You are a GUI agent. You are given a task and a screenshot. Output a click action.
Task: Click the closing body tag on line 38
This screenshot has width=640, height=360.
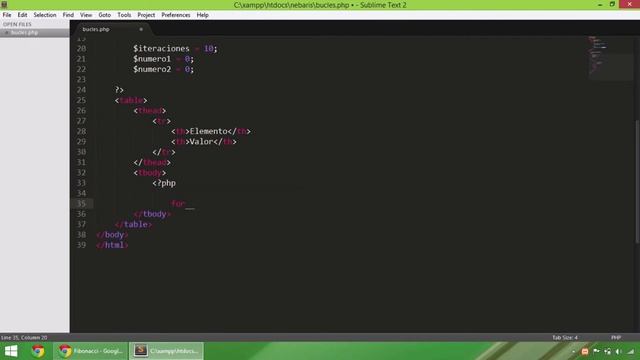pyautogui.click(x=112, y=235)
